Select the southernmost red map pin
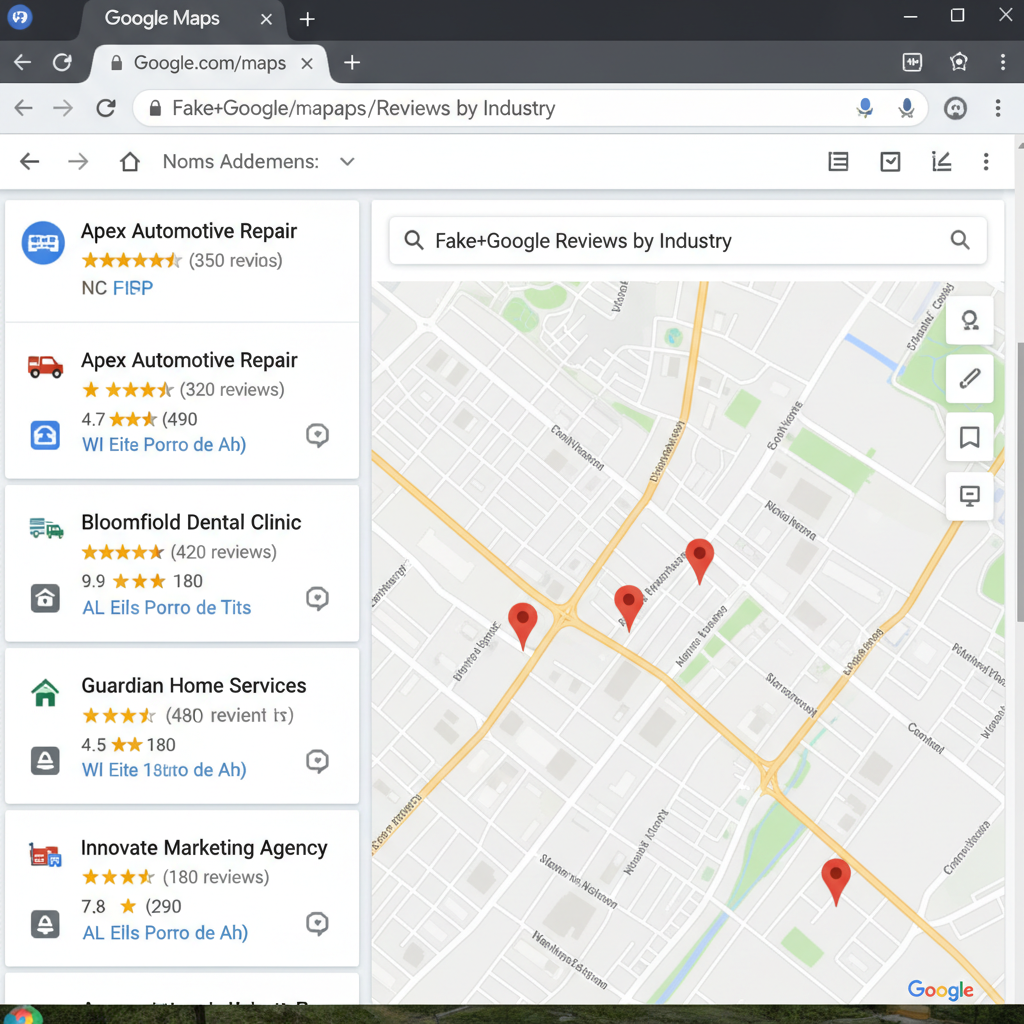The height and width of the screenshot is (1024, 1024). [836, 881]
